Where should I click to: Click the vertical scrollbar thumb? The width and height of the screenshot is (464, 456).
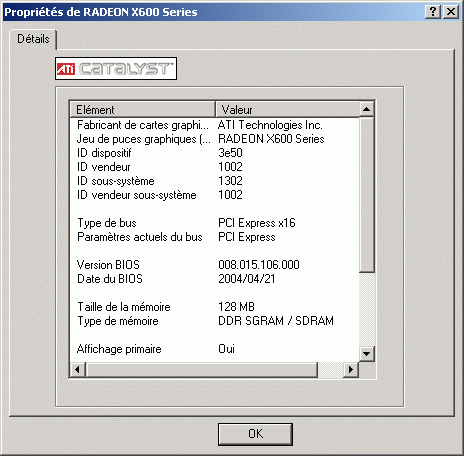[x=367, y=195]
